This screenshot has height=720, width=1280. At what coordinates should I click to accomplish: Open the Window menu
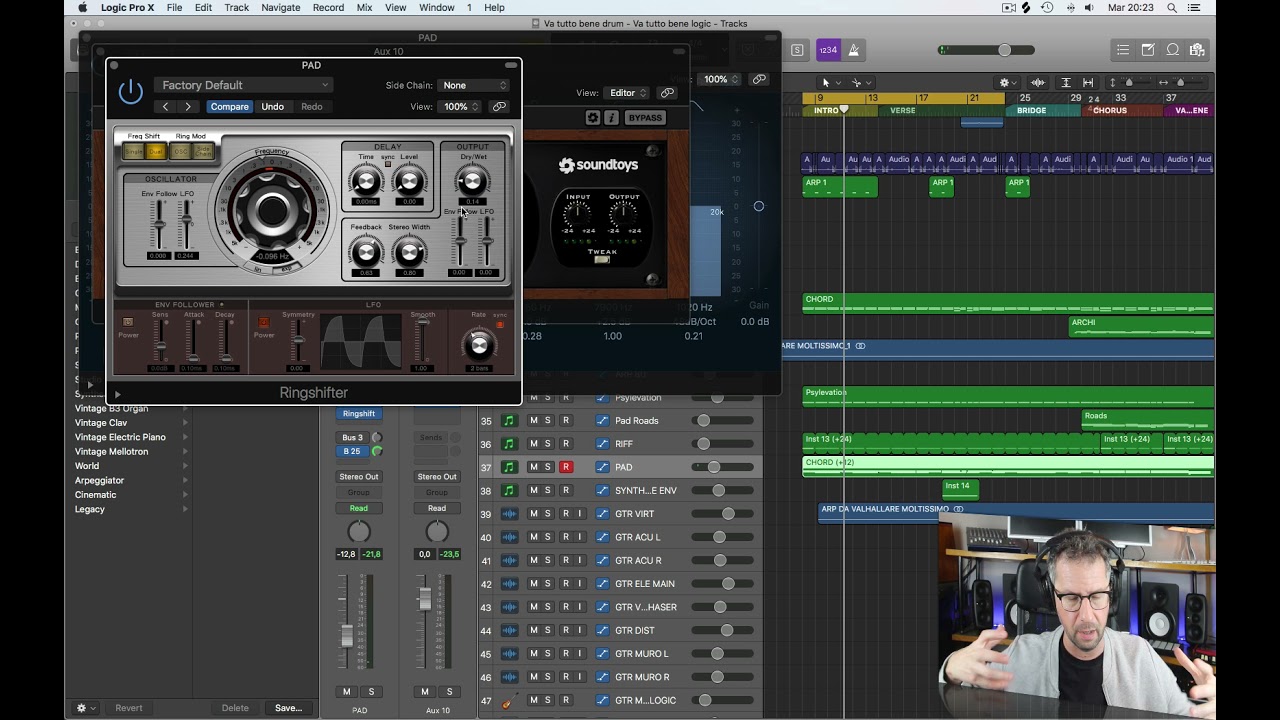coord(436,8)
